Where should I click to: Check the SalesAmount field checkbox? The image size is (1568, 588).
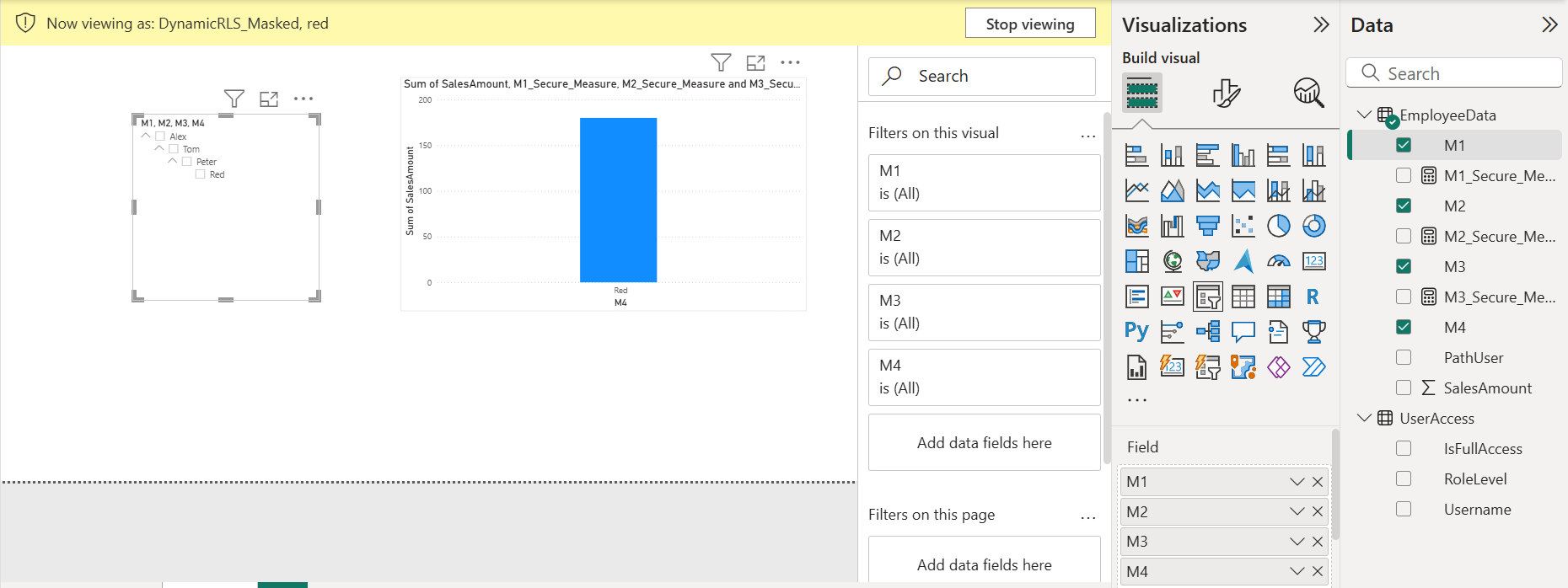click(x=1404, y=388)
